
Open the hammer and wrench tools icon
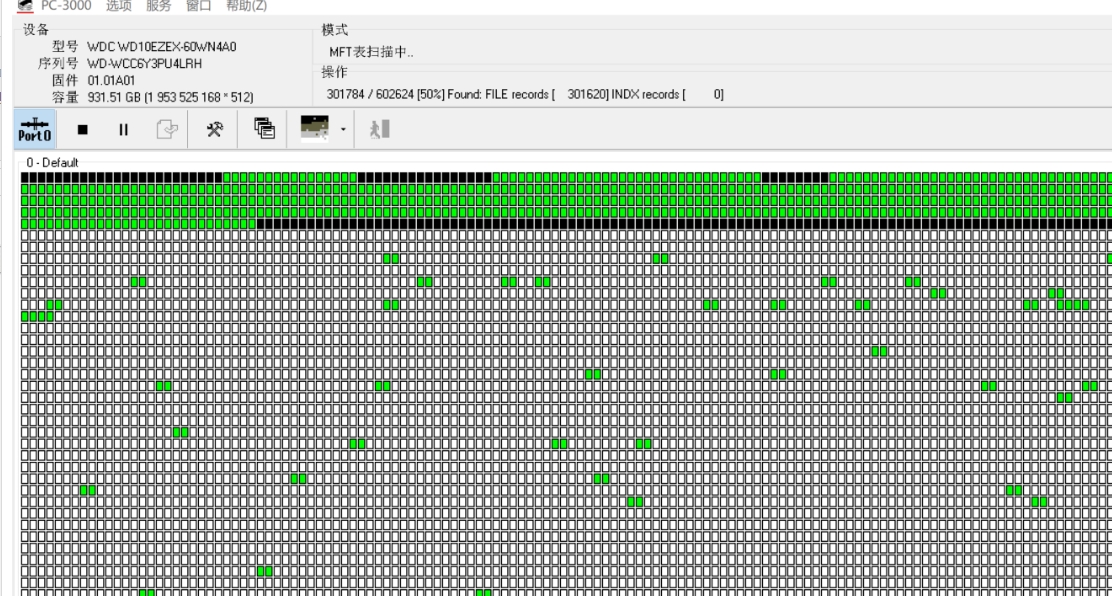click(x=214, y=129)
